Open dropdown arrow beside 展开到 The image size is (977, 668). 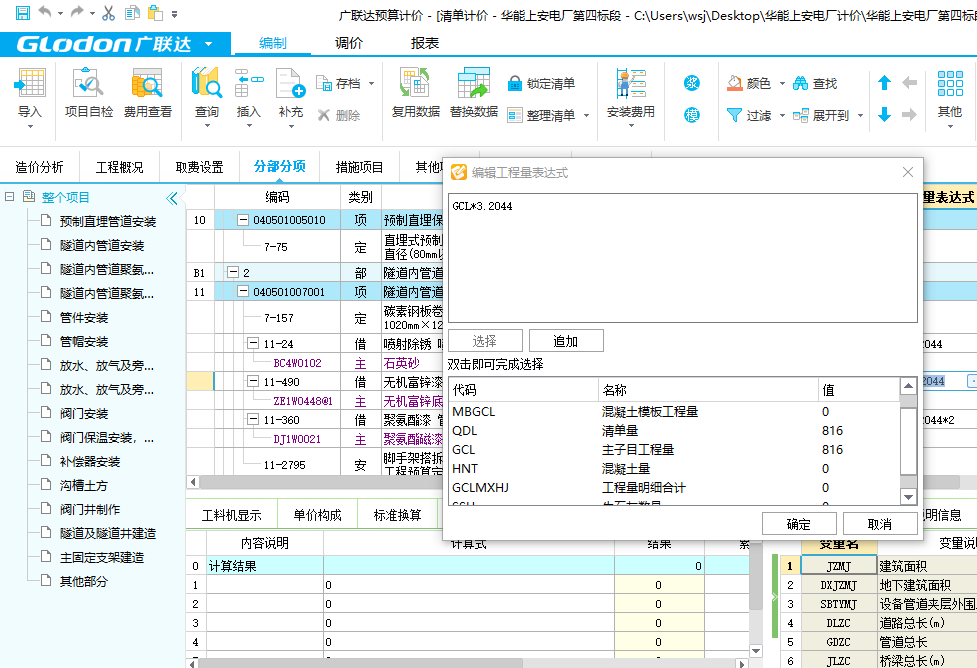[860, 115]
